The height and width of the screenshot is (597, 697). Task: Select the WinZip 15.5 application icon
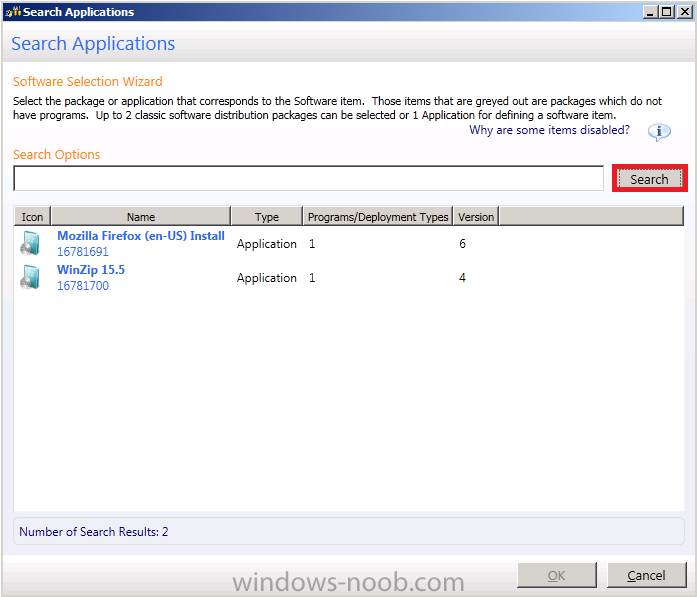point(30,277)
